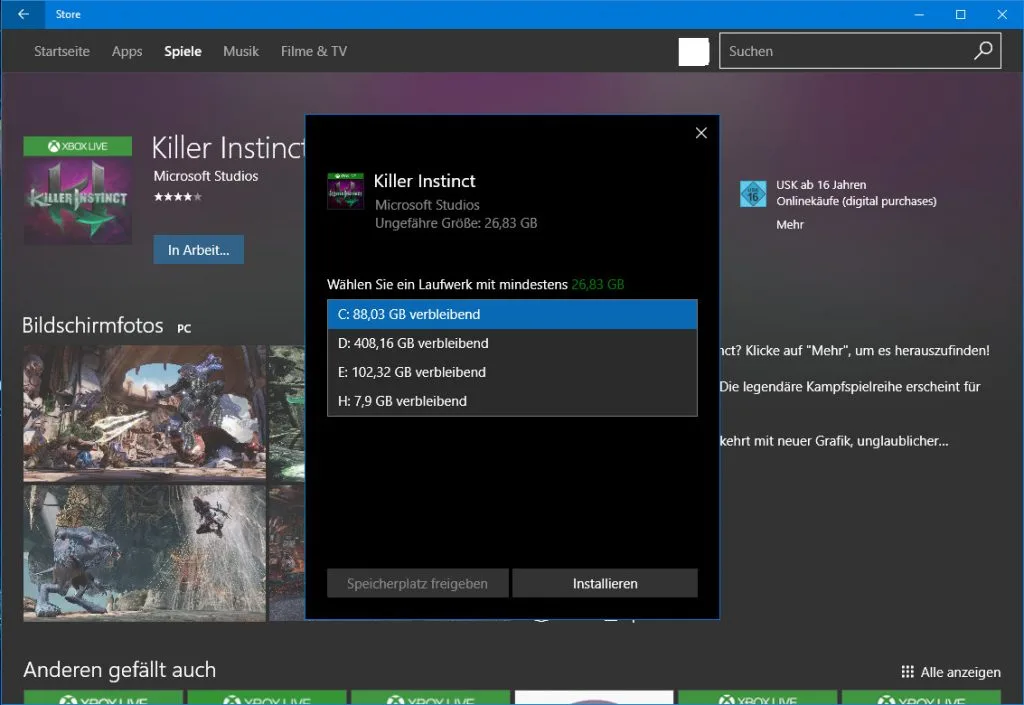Switch to the Apps tab
The height and width of the screenshot is (705, 1024).
[x=127, y=51]
